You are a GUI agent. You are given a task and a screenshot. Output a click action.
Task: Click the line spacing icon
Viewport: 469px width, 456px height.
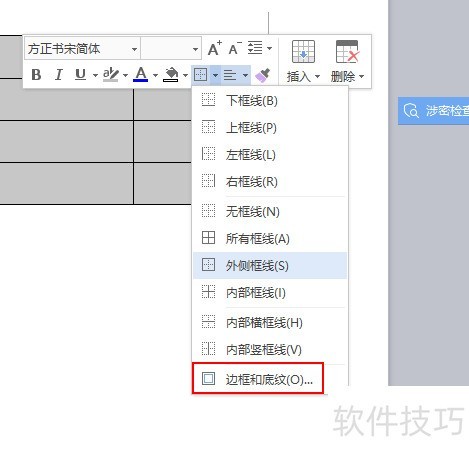(x=255, y=48)
